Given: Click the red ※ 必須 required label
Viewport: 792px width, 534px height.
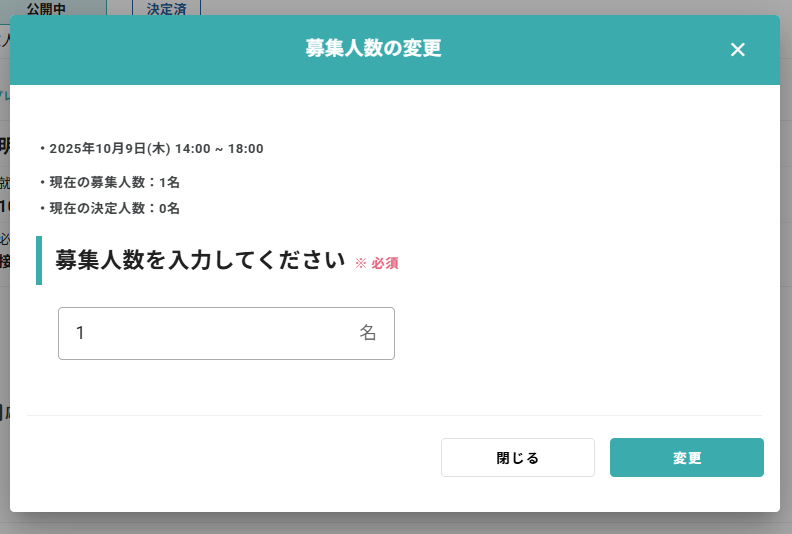Looking at the screenshot, I should [x=377, y=263].
